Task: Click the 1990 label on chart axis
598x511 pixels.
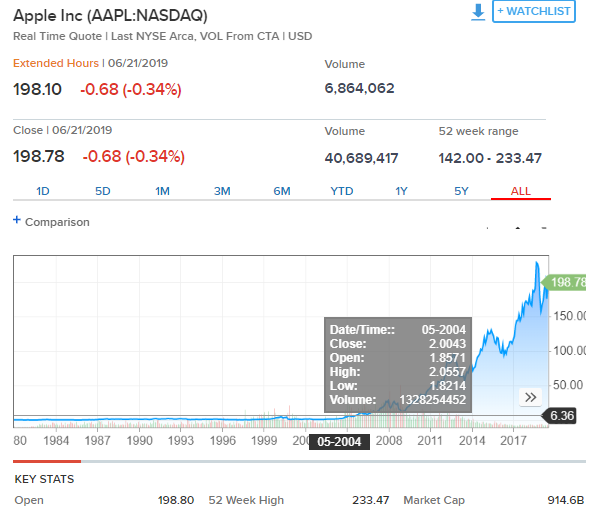Action: click(140, 441)
